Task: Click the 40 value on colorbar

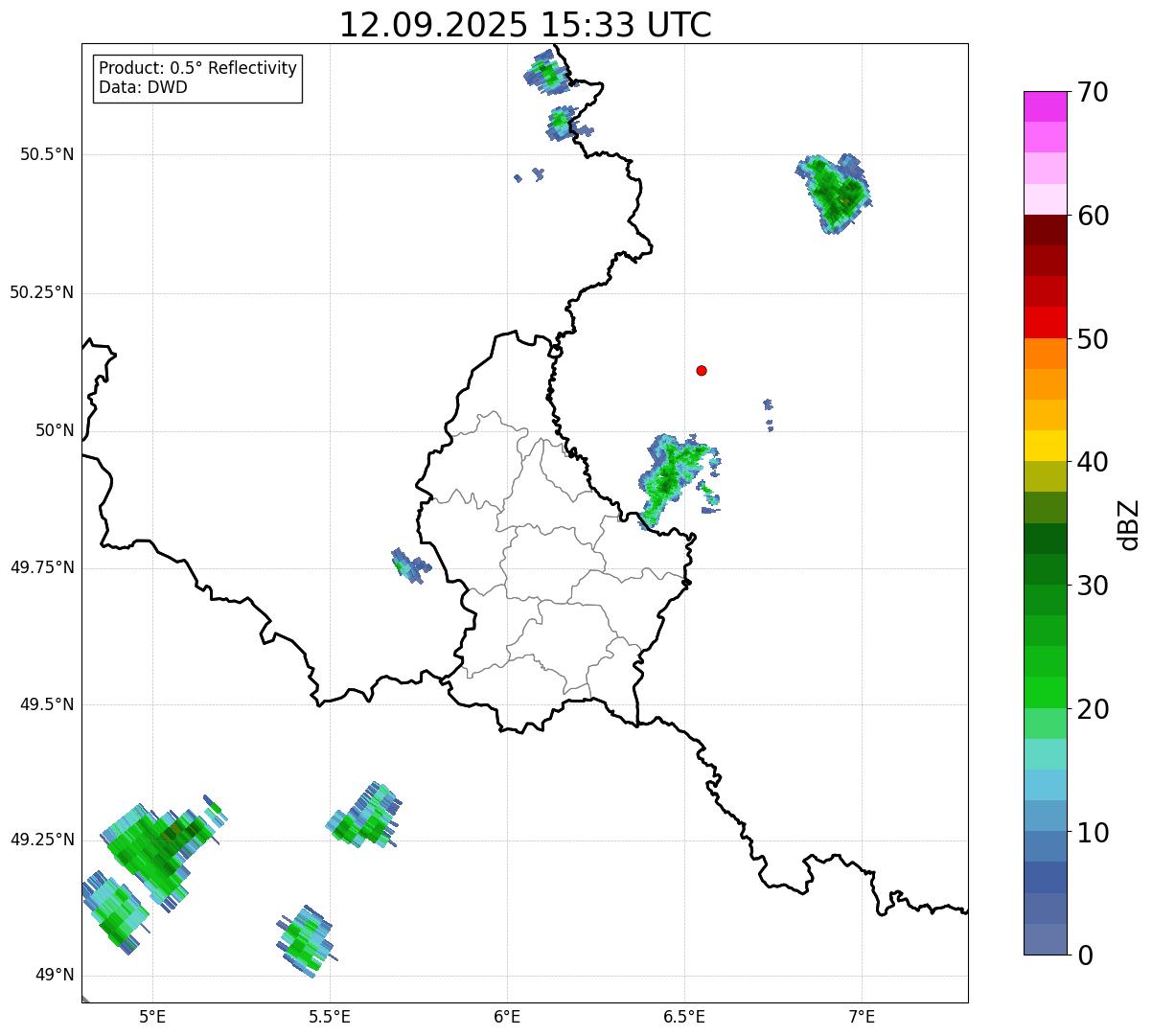Action: [1093, 462]
